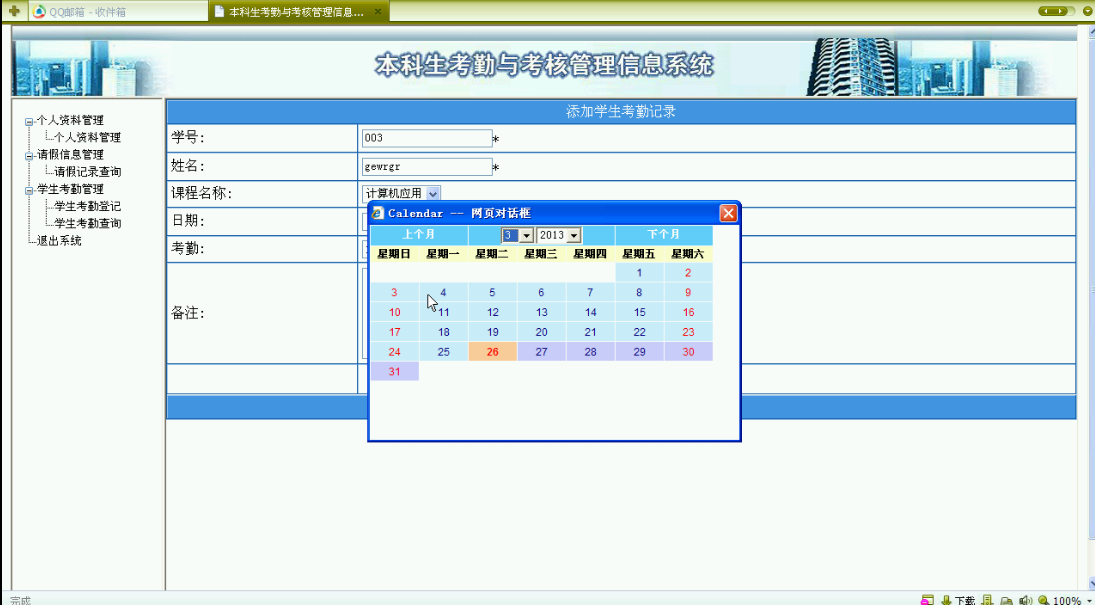This screenshot has width=1095, height=605.
Task: Pick date 17 in the calendar
Action: tap(395, 332)
